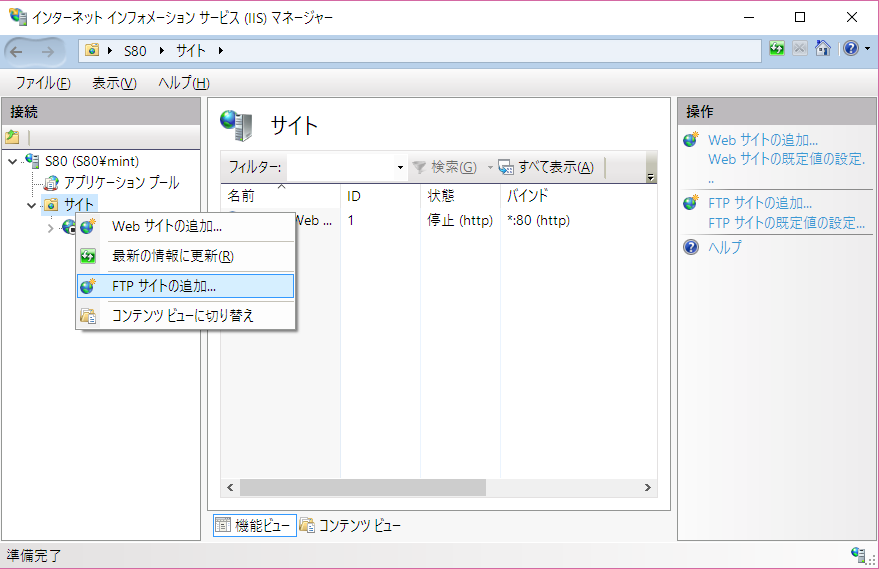The width and height of the screenshot is (879, 569).
Task: Click the status bar network icon
Action: coord(858,555)
